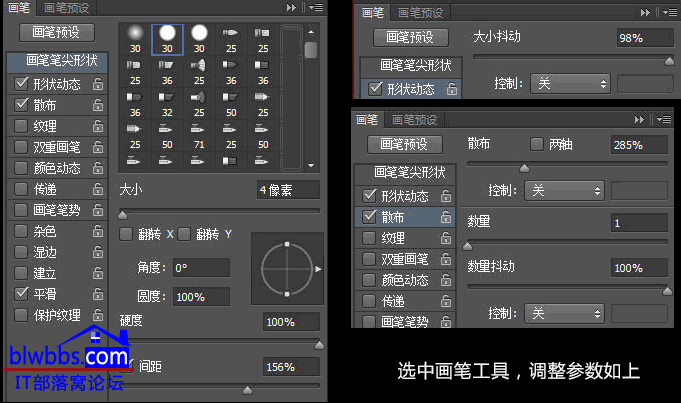The width and height of the screenshot is (681, 403).
Task: Switch to 画笔预设 tab in Brush Tip Shape panel
Action: 66,8
